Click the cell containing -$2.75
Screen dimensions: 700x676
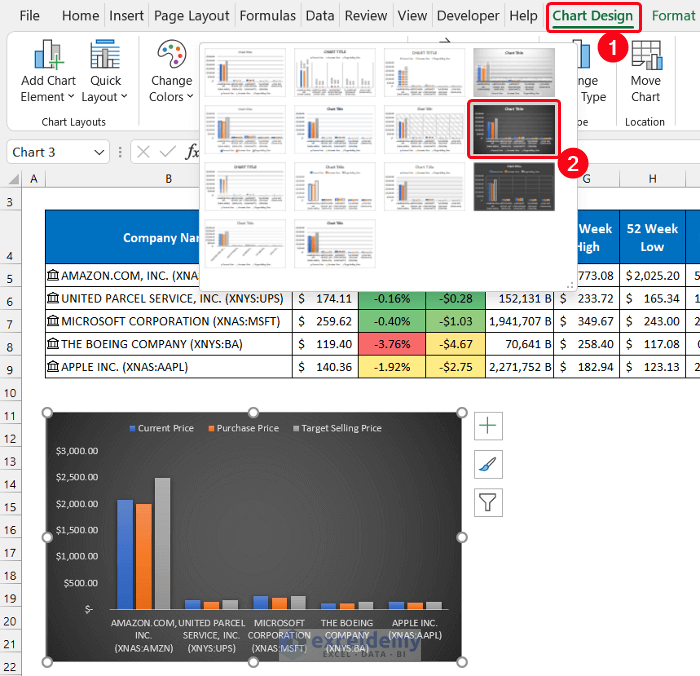(x=455, y=367)
